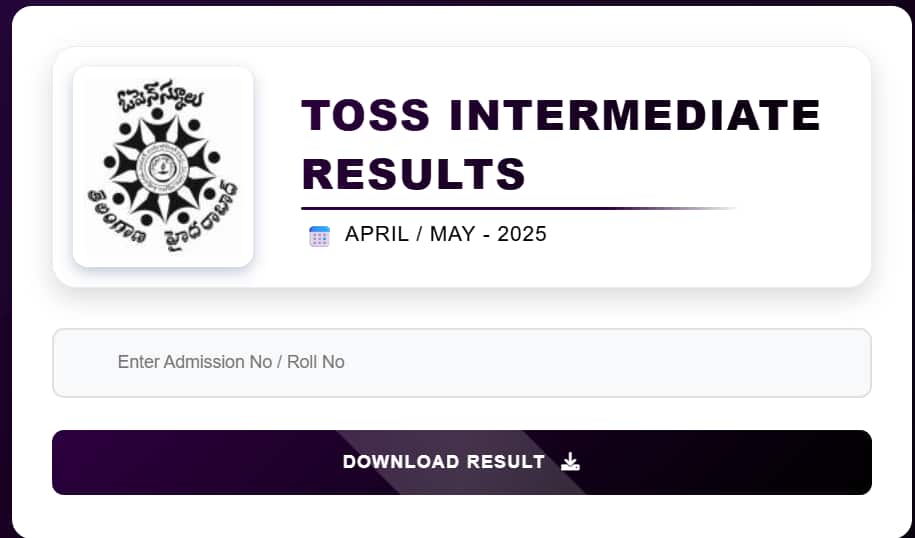Click the word INTERMEDIATE in the title

(x=635, y=115)
